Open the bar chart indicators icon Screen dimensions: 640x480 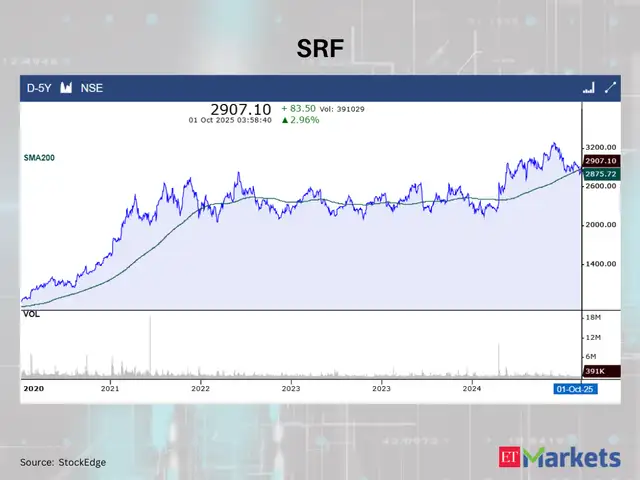[588, 88]
